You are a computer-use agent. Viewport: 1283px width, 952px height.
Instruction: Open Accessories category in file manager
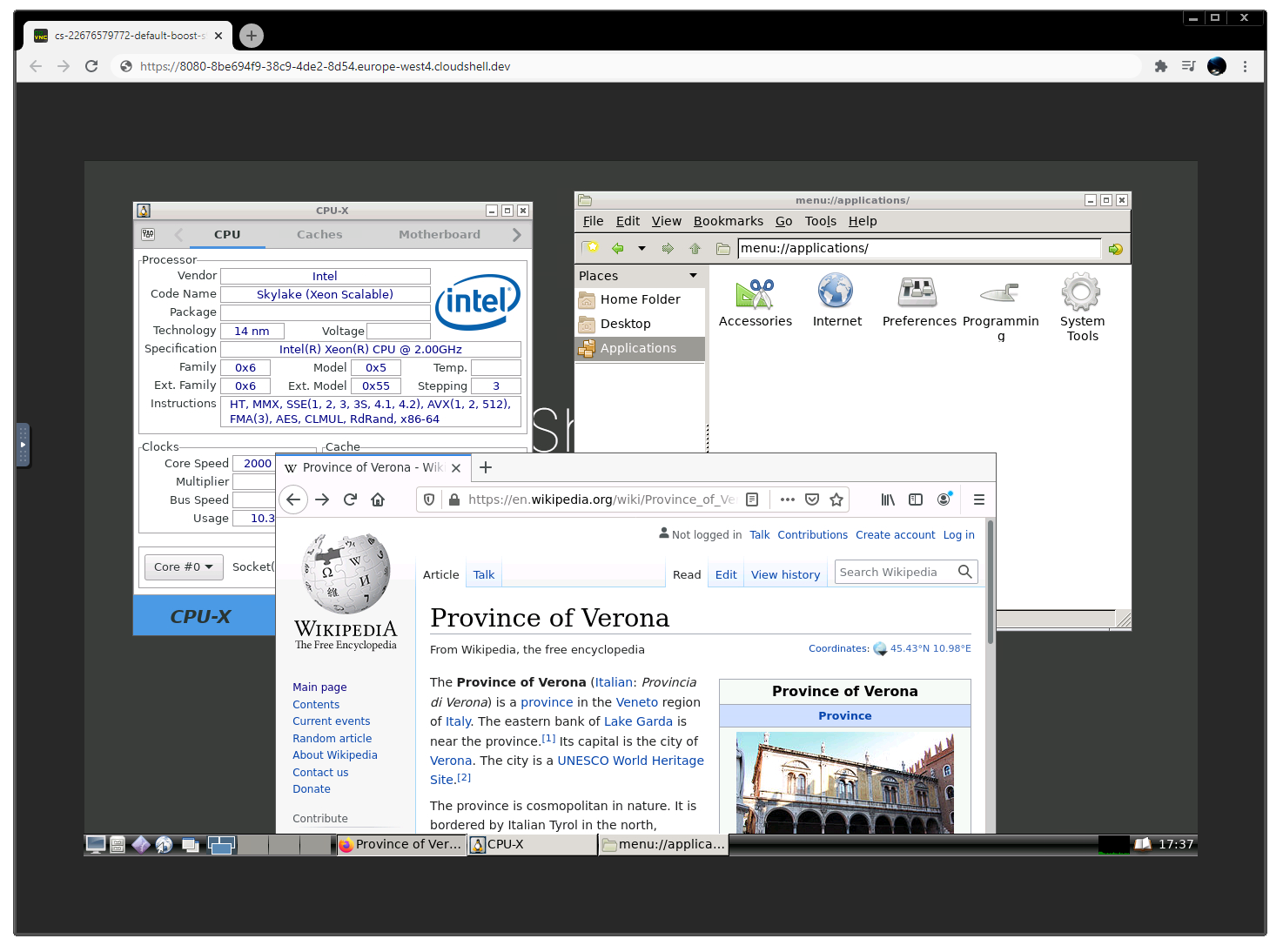[x=755, y=302]
